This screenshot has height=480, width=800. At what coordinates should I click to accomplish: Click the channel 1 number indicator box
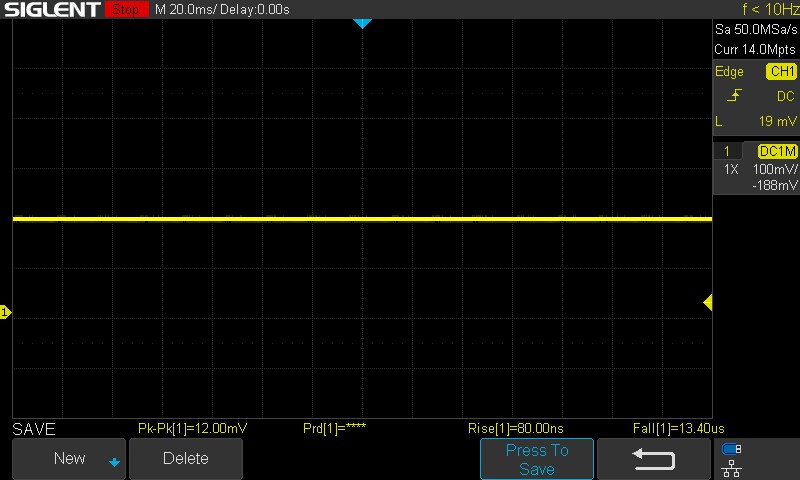727,151
